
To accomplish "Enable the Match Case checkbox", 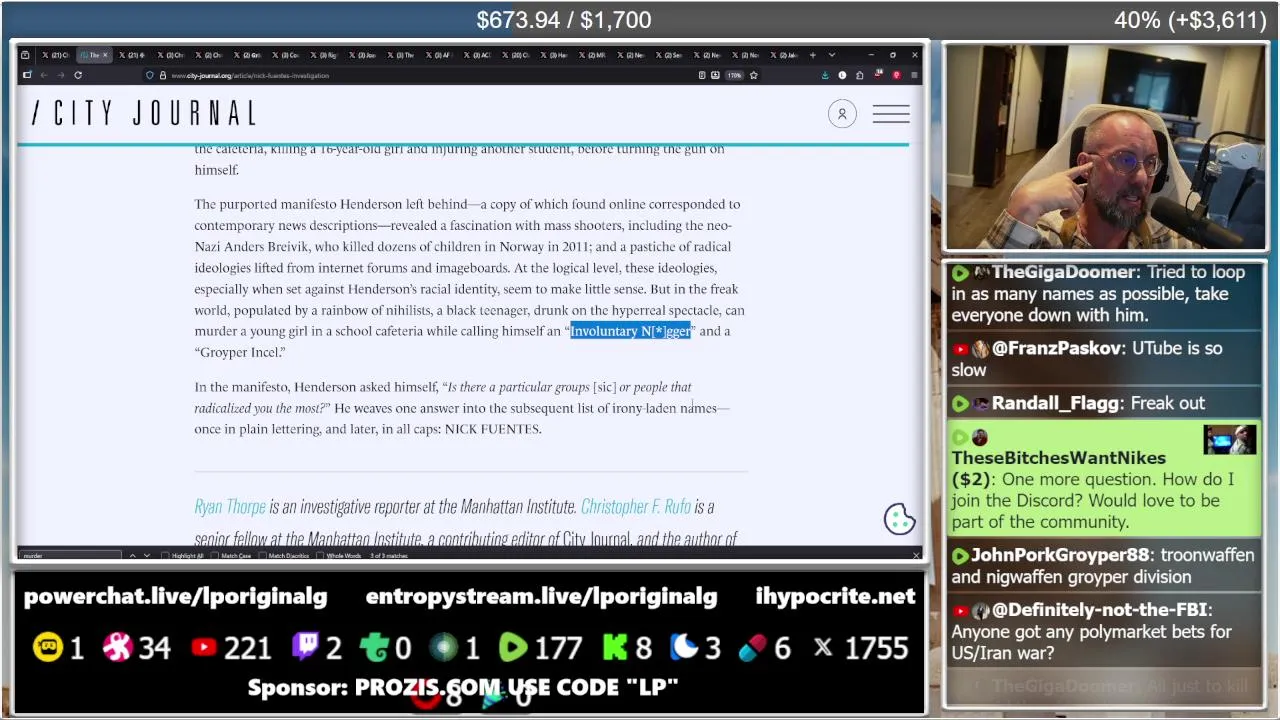I will click(x=215, y=556).
